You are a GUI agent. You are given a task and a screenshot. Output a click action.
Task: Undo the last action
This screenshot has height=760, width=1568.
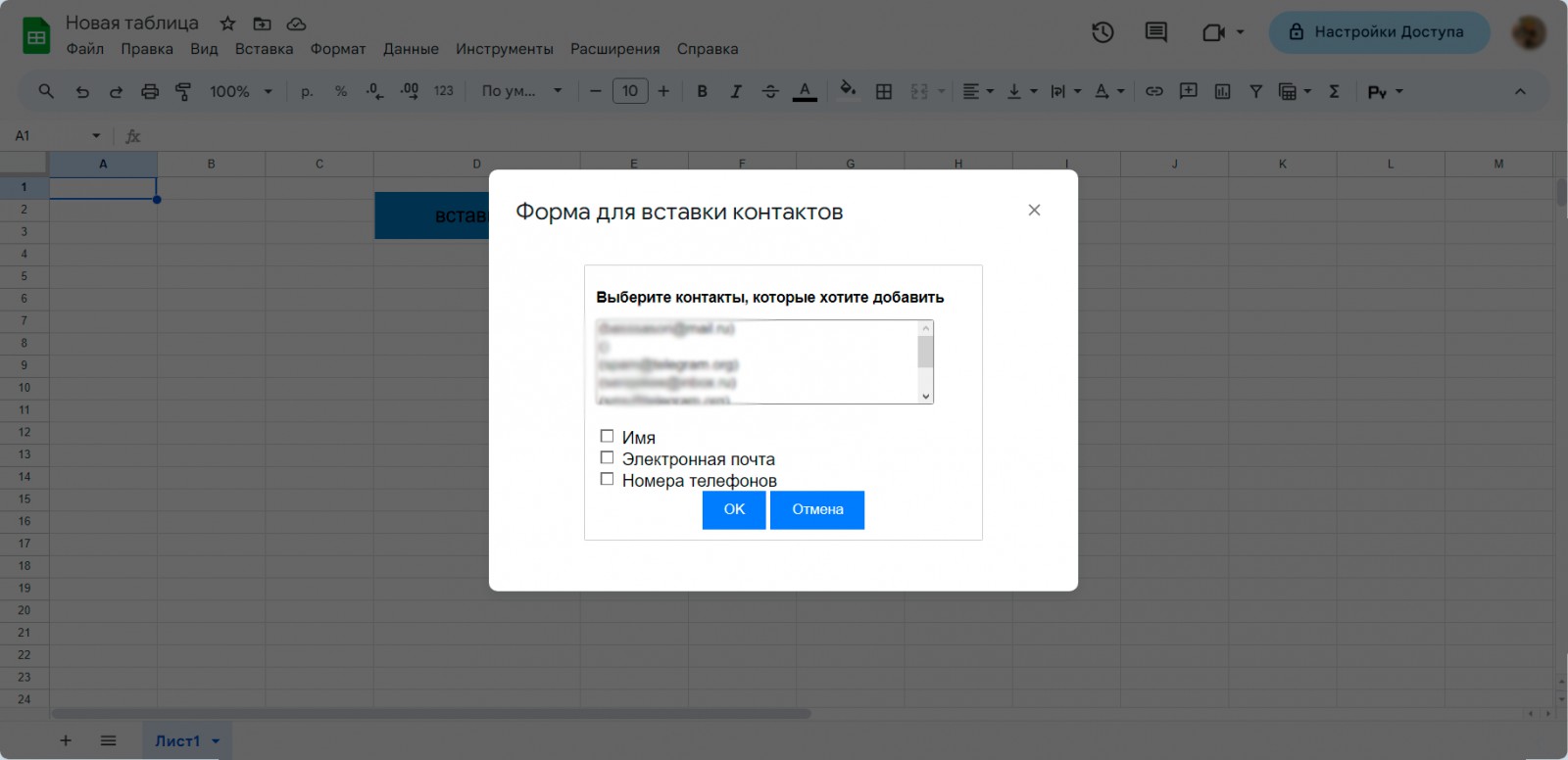82,91
